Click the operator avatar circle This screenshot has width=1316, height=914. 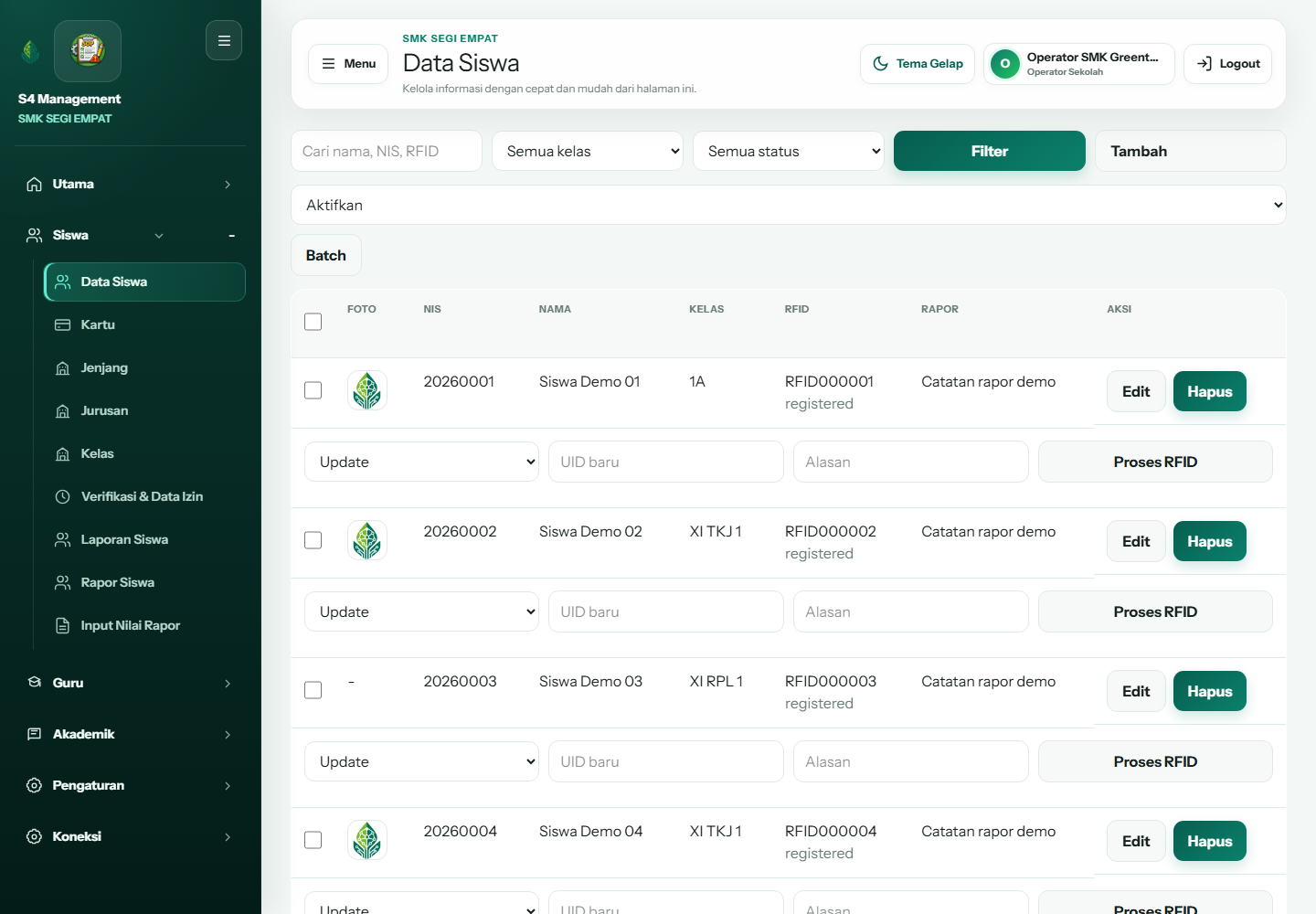click(1005, 64)
